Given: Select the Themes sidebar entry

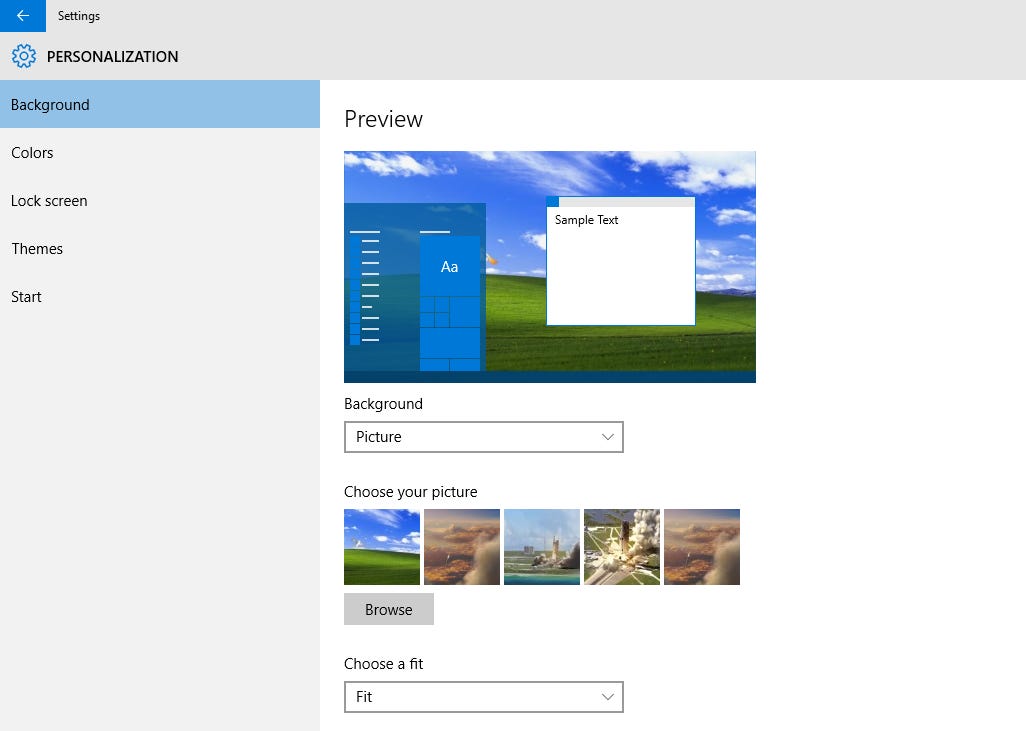Looking at the screenshot, I should pyautogui.click(x=37, y=248).
